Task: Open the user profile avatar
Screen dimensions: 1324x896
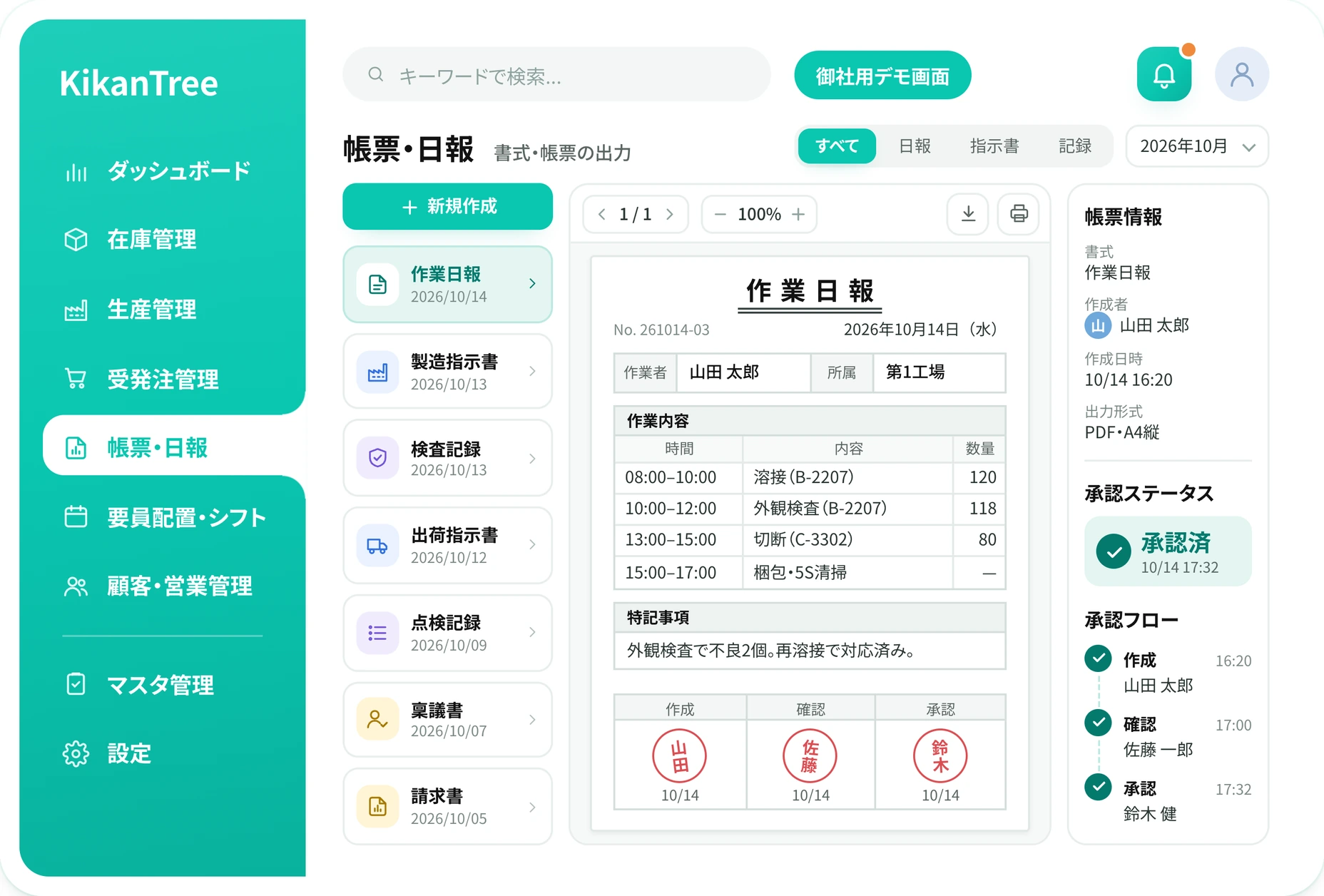Action: [1242, 74]
